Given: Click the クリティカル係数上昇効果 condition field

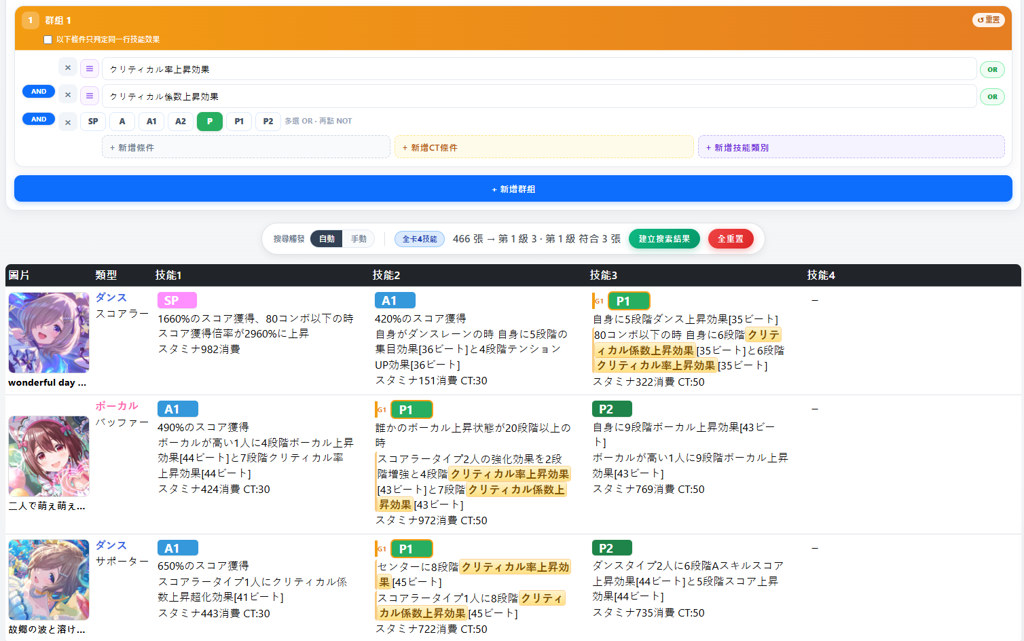Looking at the screenshot, I should [x=539, y=96].
